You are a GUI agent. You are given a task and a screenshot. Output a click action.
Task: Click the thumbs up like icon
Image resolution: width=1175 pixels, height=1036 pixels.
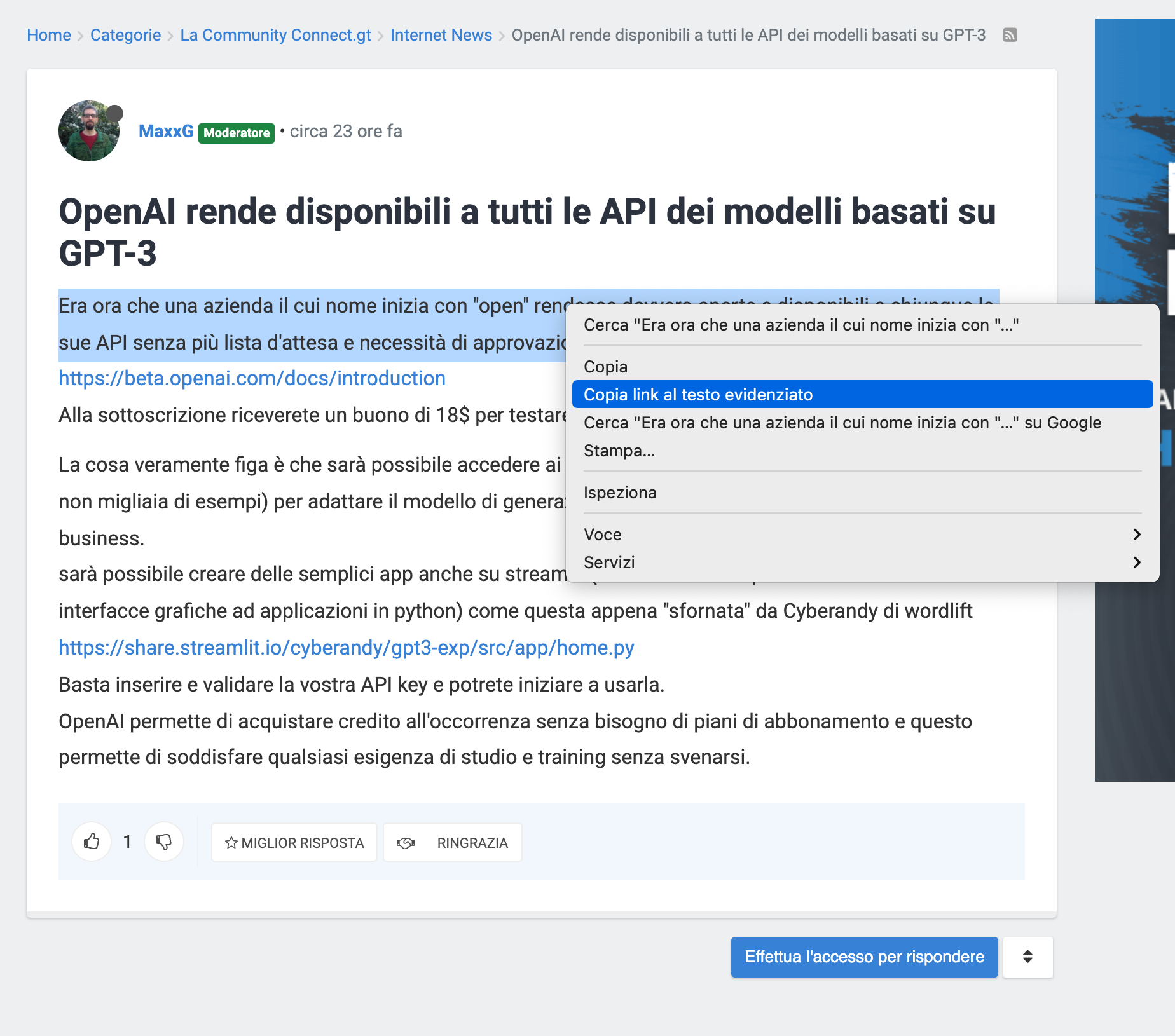point(92,842)
